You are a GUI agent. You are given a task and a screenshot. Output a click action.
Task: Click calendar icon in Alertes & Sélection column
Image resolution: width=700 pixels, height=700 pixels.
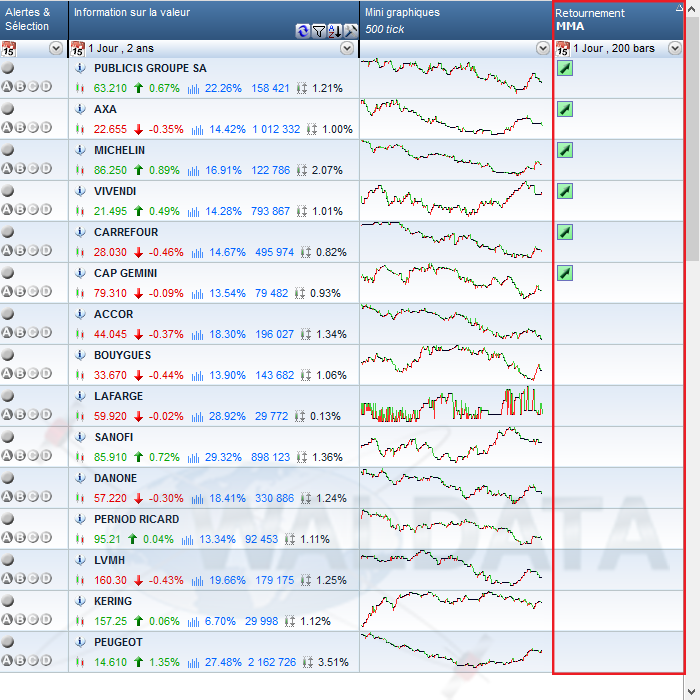pos(8,49)
